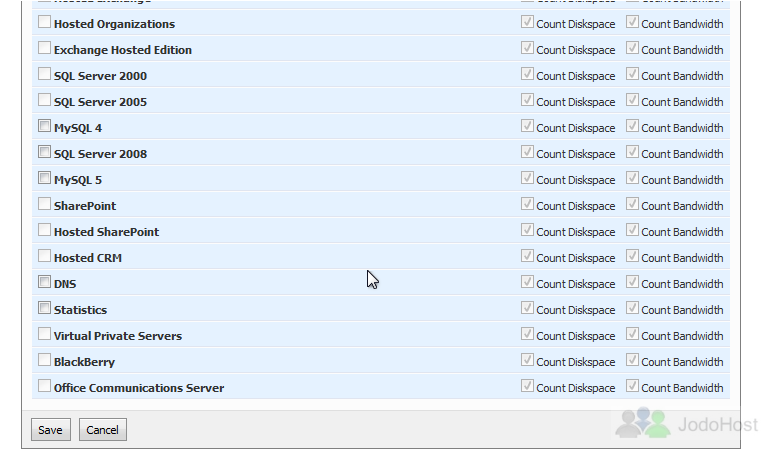The width and height of the screenshot is (776, 450).
Task: Toggle Count Bandwidth for SQL Server 2005
Action: (632, 100)
